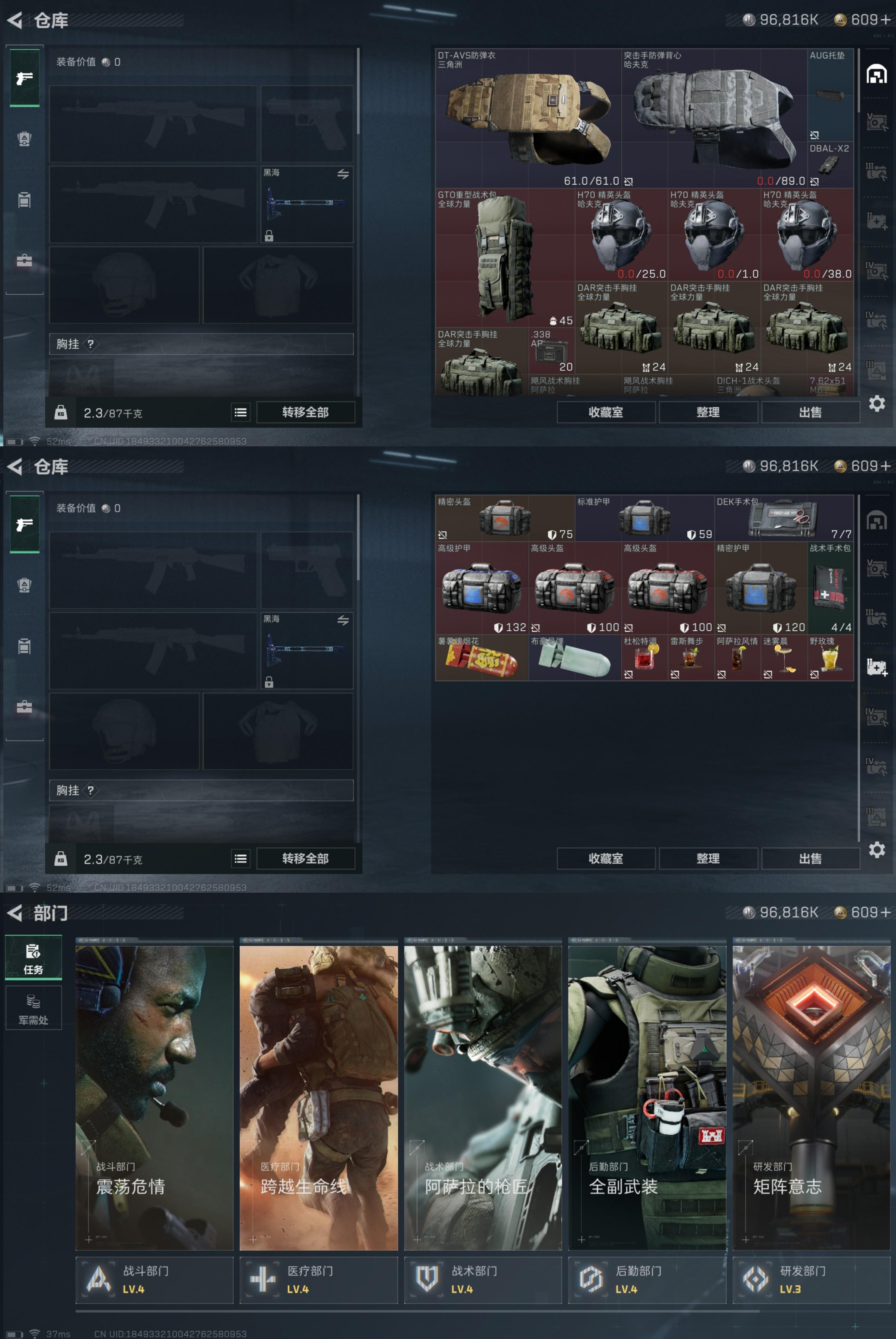The height and width of the screenshot is (1339, 896).
Task: Select the 高级护甲 bag valued 132
Action: (482, 588)
